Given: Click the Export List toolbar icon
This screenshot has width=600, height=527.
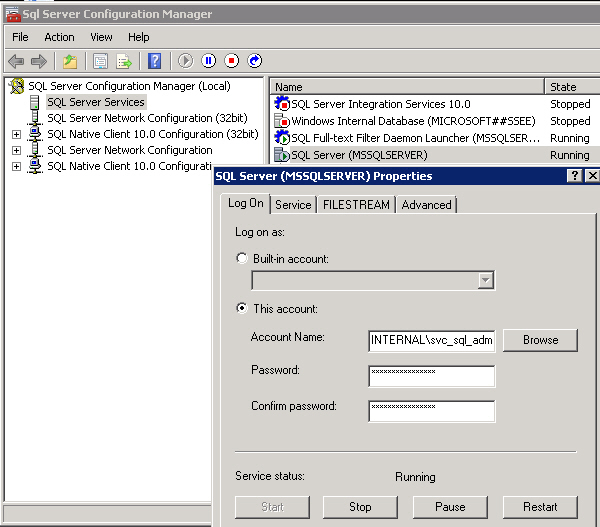Looking at the screenshot, I should tap(124, 61).
